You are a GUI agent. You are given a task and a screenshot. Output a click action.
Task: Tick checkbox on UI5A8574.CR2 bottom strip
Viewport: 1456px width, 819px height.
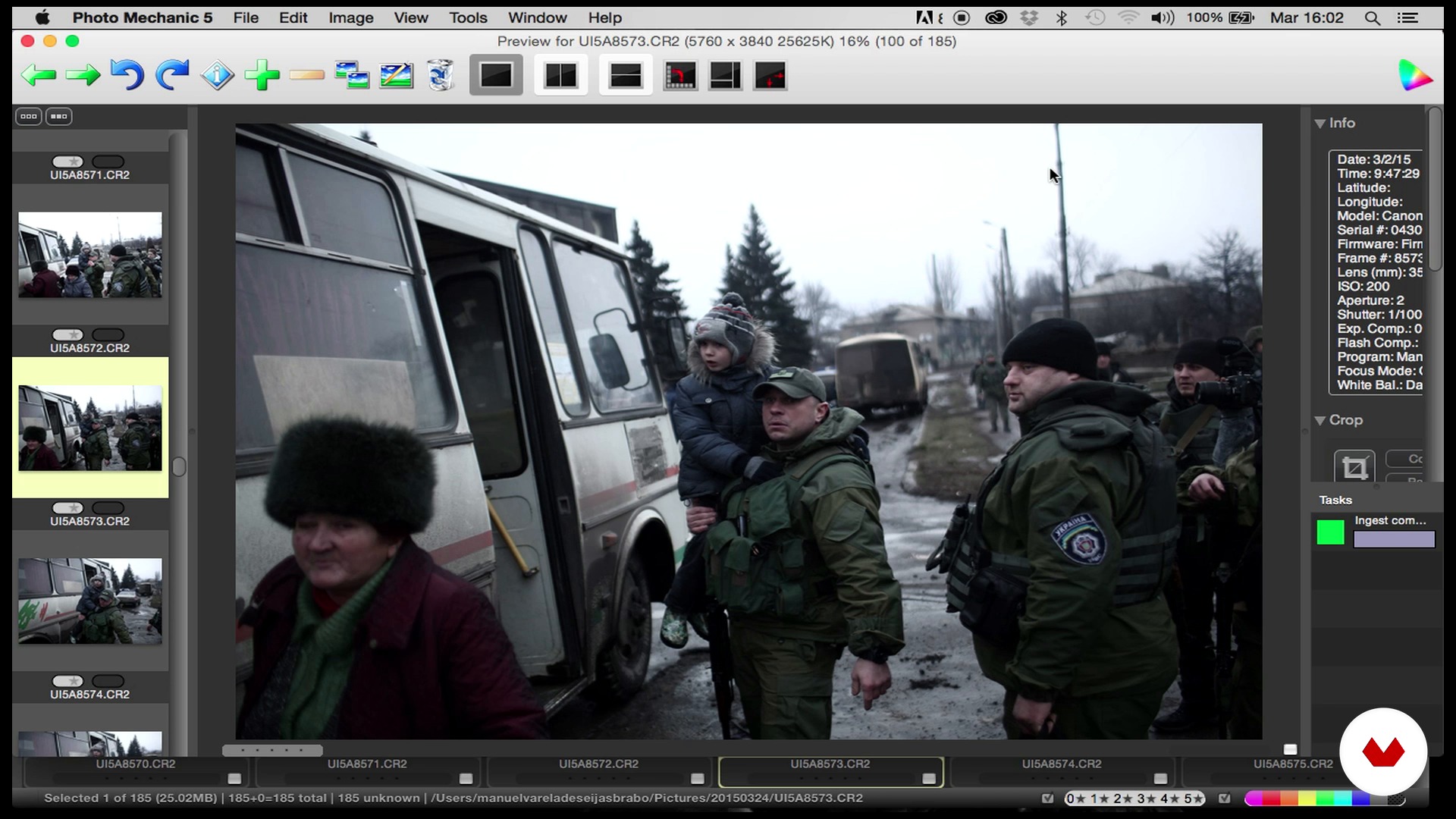pyautogui.click(x=1160, y=779)
